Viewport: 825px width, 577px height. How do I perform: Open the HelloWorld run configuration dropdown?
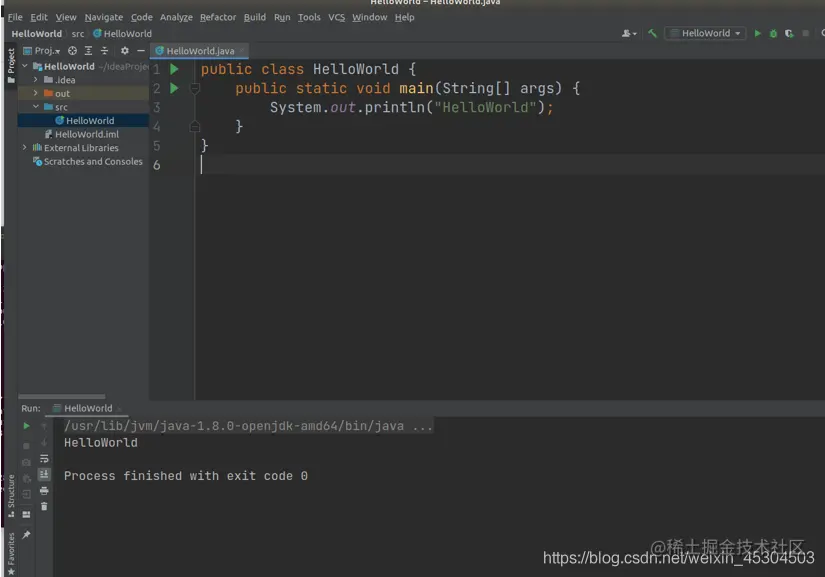click(x=705, y=33)
